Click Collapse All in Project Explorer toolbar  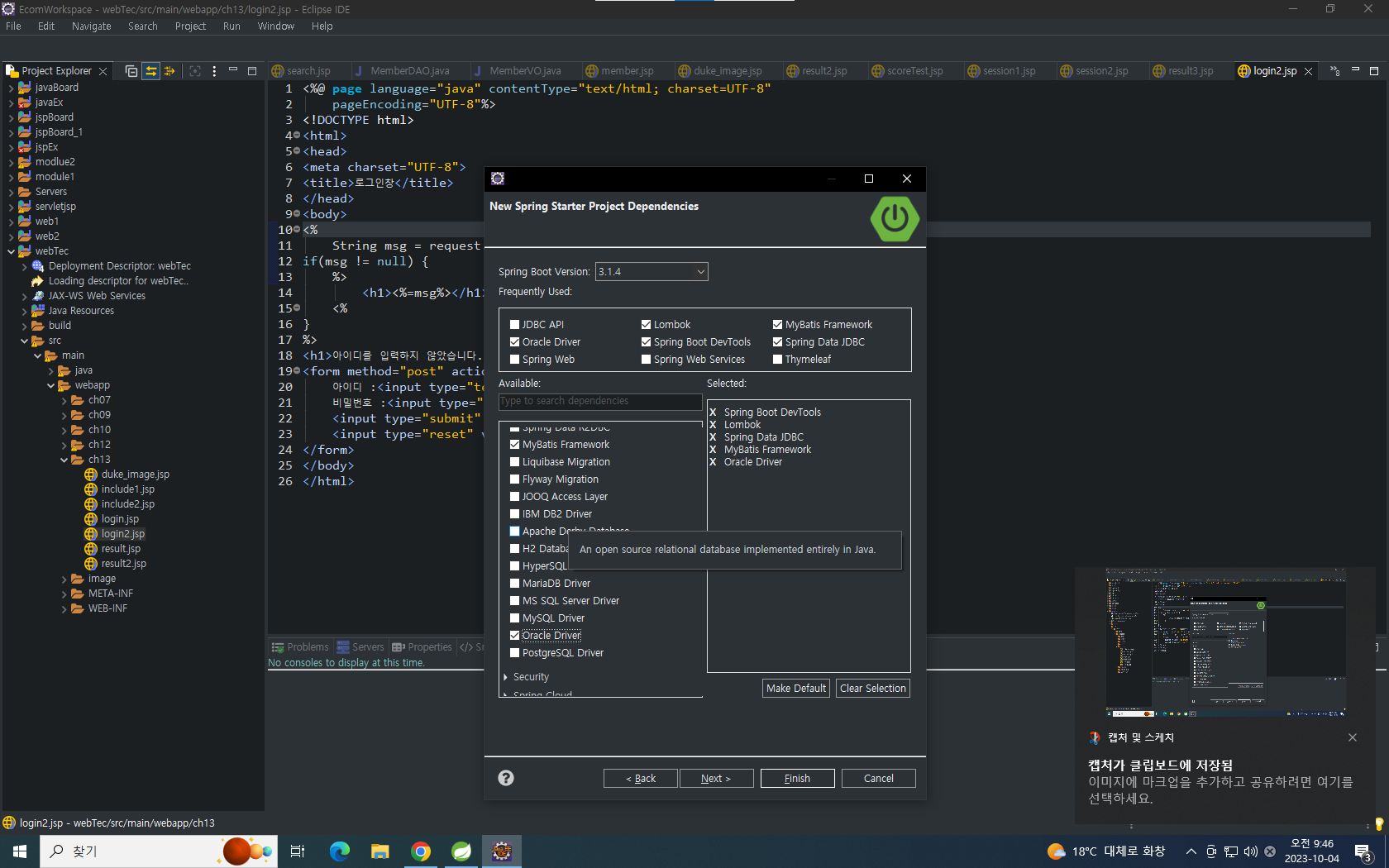[x=131, y=71]
